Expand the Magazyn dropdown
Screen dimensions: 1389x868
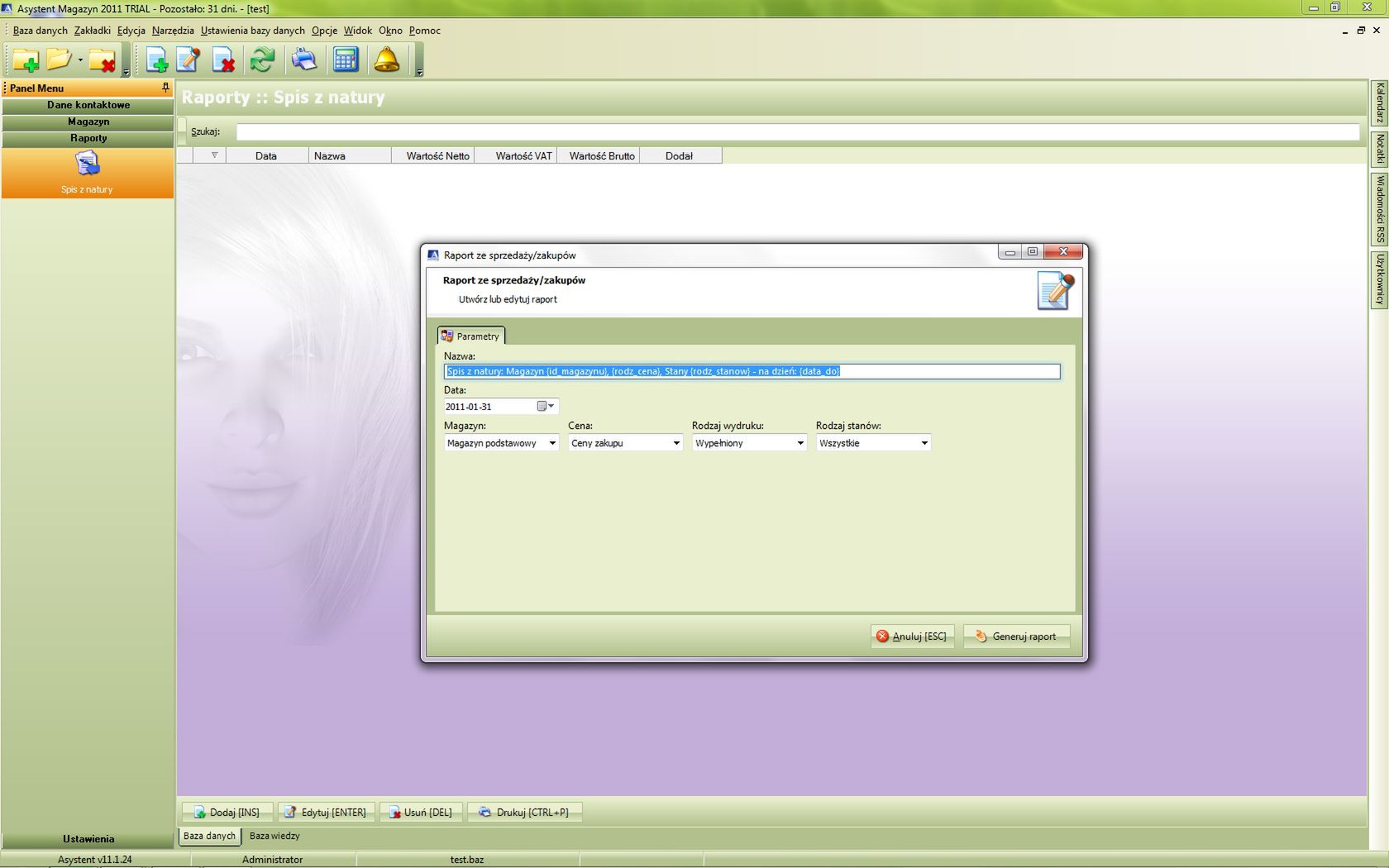(x=553, y=443)
